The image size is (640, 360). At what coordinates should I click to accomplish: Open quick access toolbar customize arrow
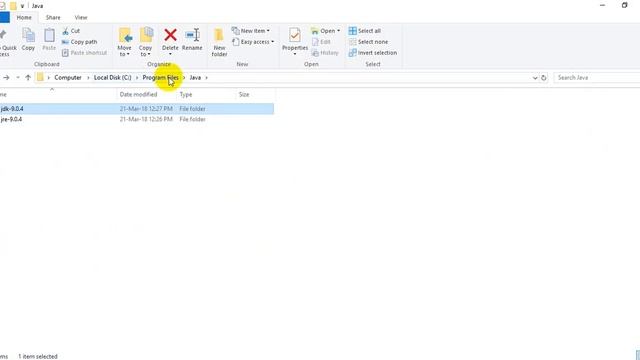tap(22, 6)
